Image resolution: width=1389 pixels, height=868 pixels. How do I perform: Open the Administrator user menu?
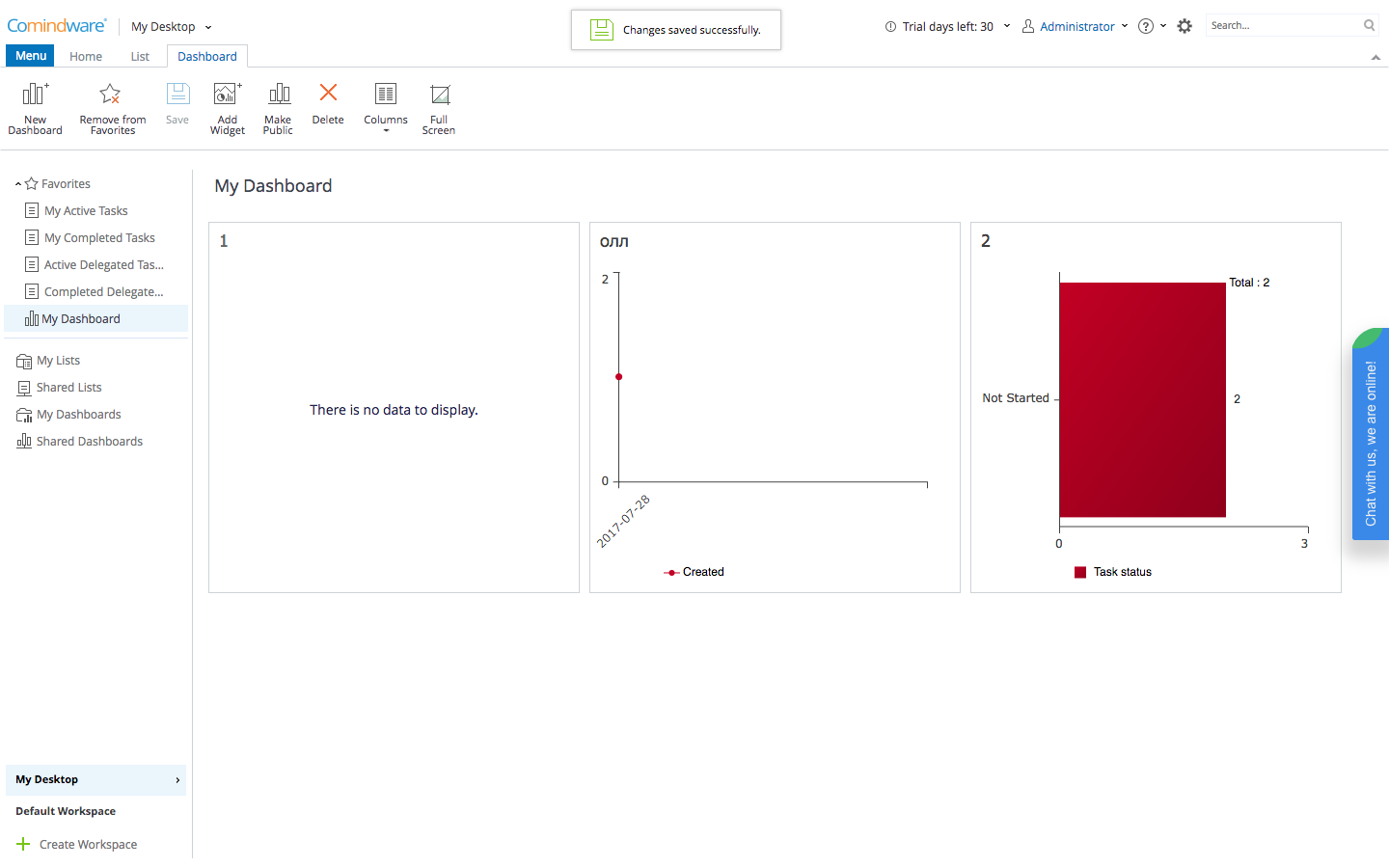(1076, 27)
